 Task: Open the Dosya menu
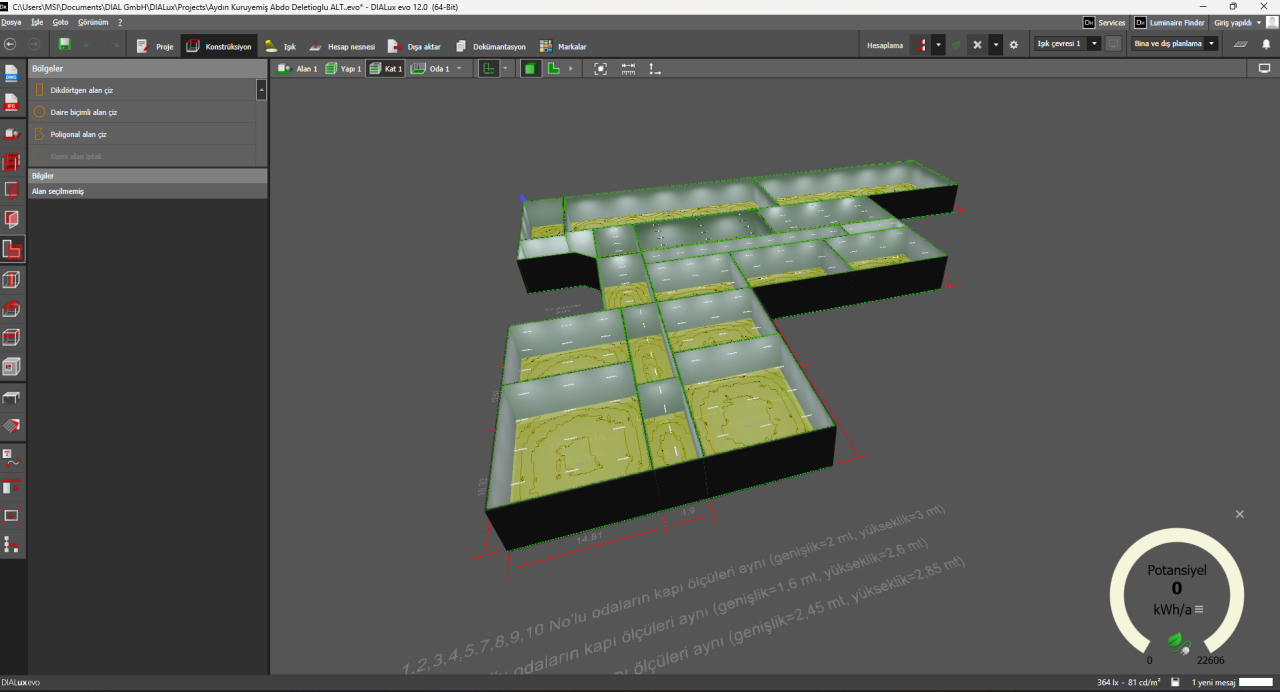[x=11, y=22]
